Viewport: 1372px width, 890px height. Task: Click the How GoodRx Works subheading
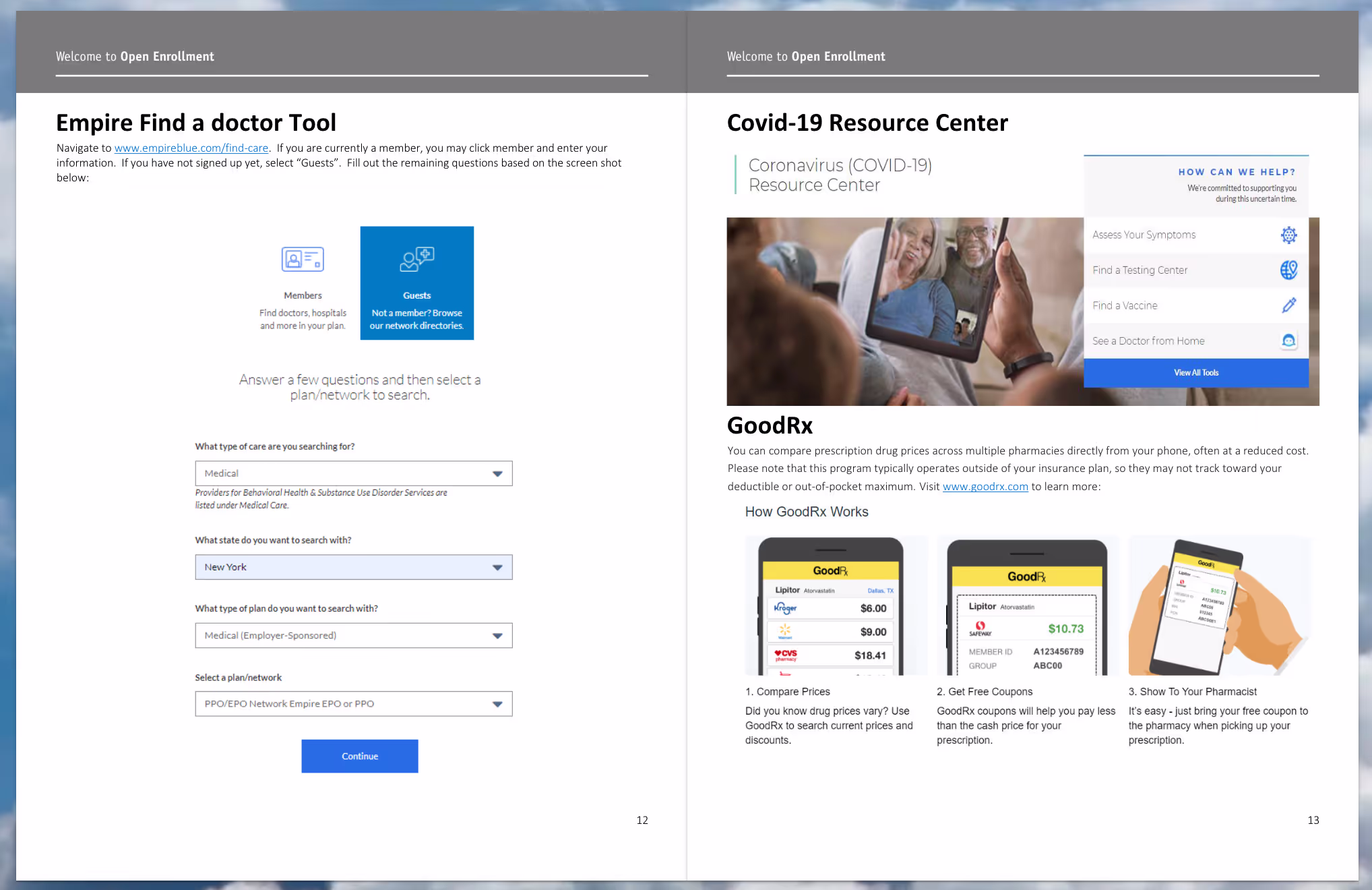807,512
